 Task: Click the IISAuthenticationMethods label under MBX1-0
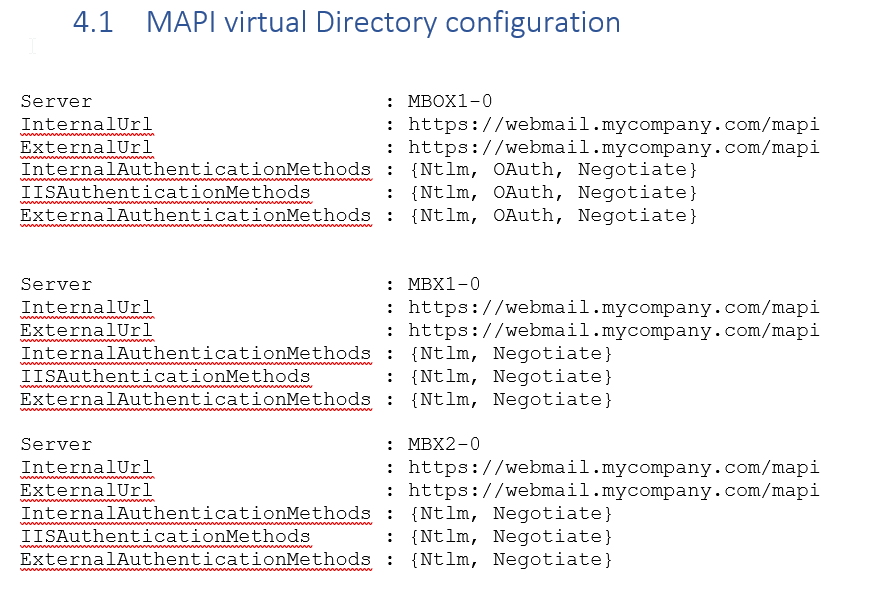pos(165,376)
